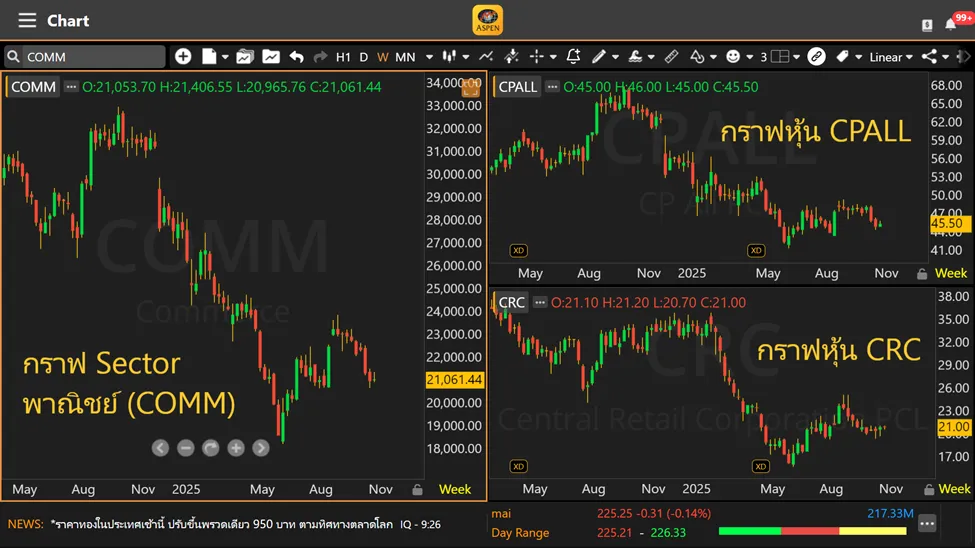975x548 pixels.
Task: Toggle the lock on COMM chart axis
Action: pos(417,490)
